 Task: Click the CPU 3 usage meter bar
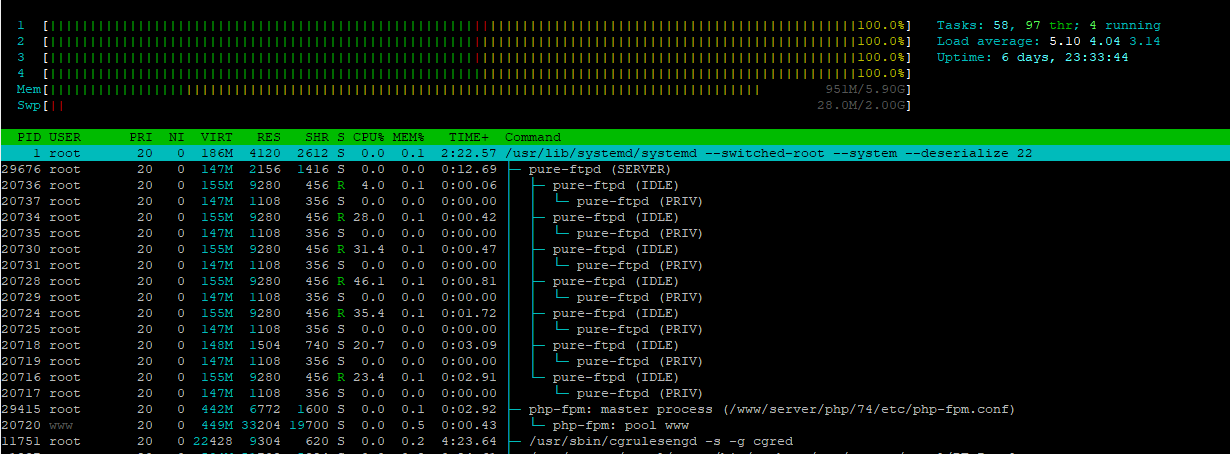pyautogui.click(x=478, y=57)
